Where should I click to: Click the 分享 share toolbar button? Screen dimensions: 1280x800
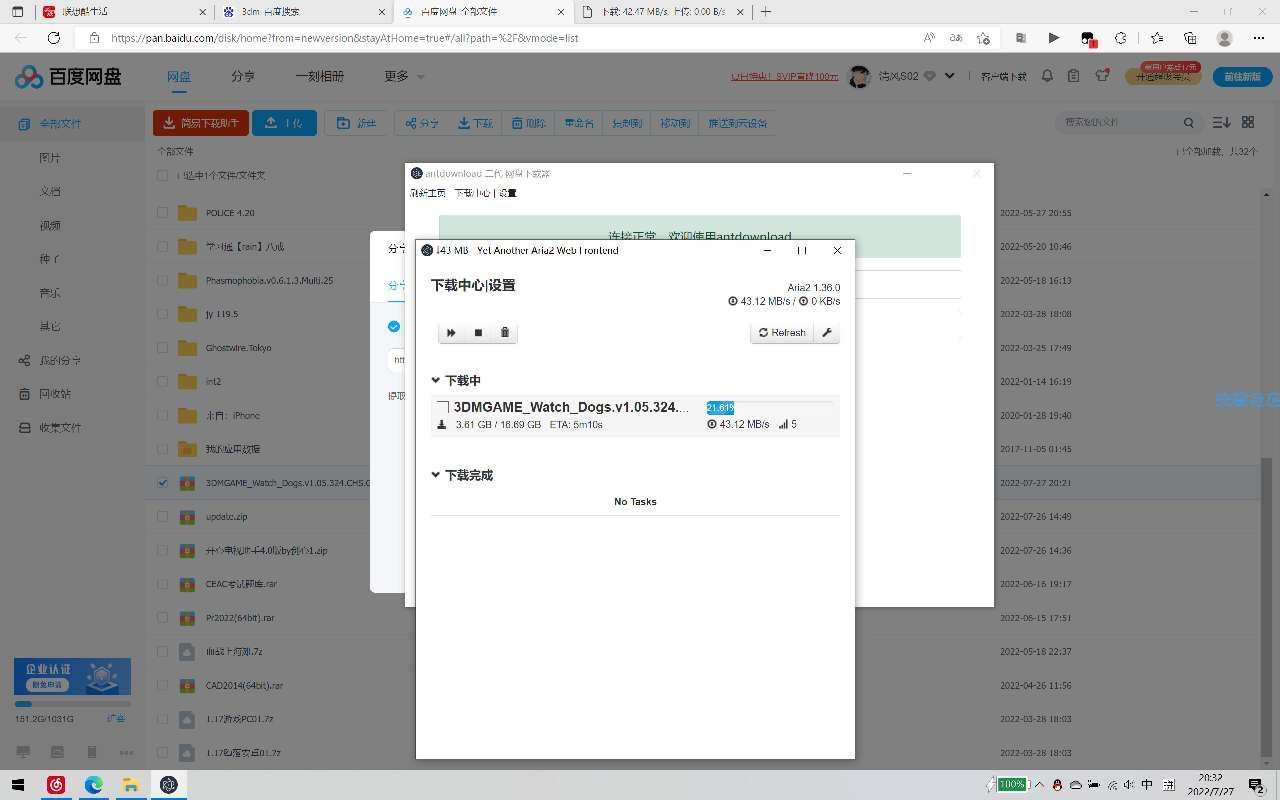click(421, 123)
